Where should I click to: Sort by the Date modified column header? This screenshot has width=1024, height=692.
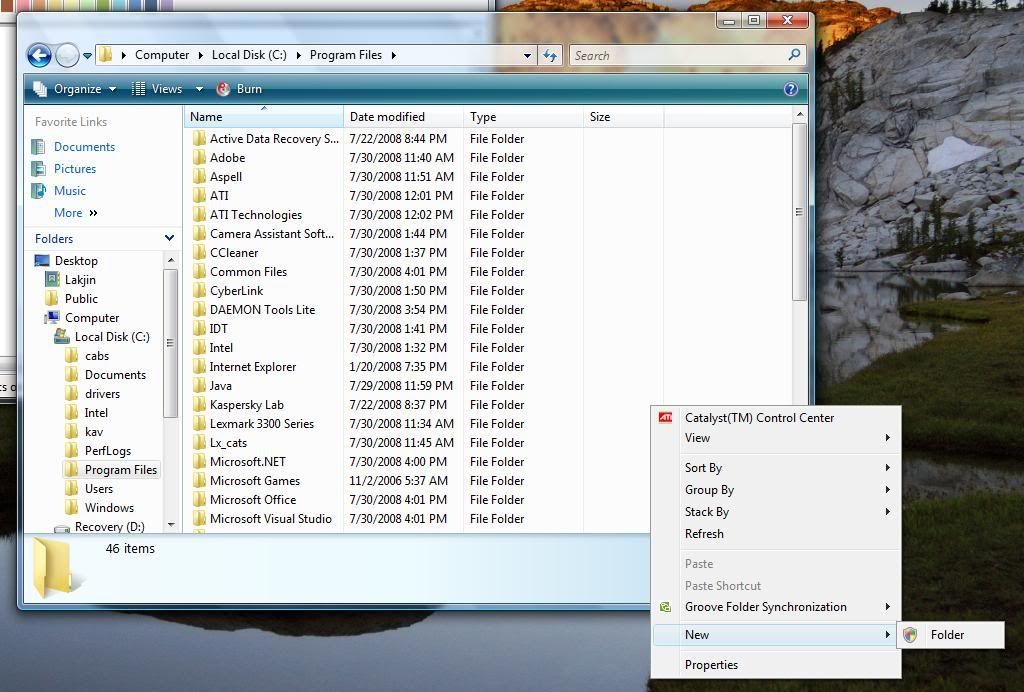tap(403, 117)
